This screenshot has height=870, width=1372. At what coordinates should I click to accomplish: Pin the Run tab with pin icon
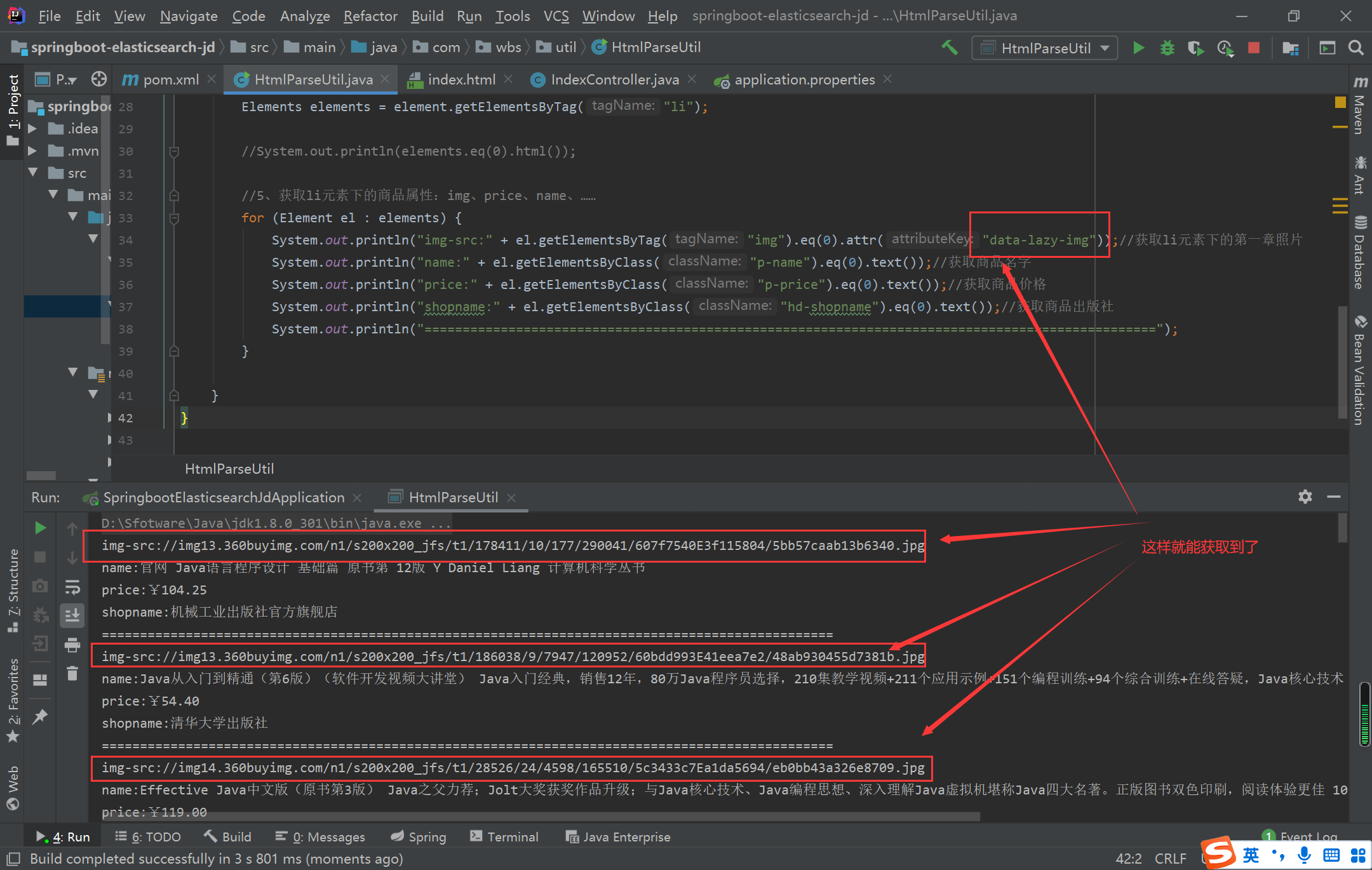(x=40, y=716)
